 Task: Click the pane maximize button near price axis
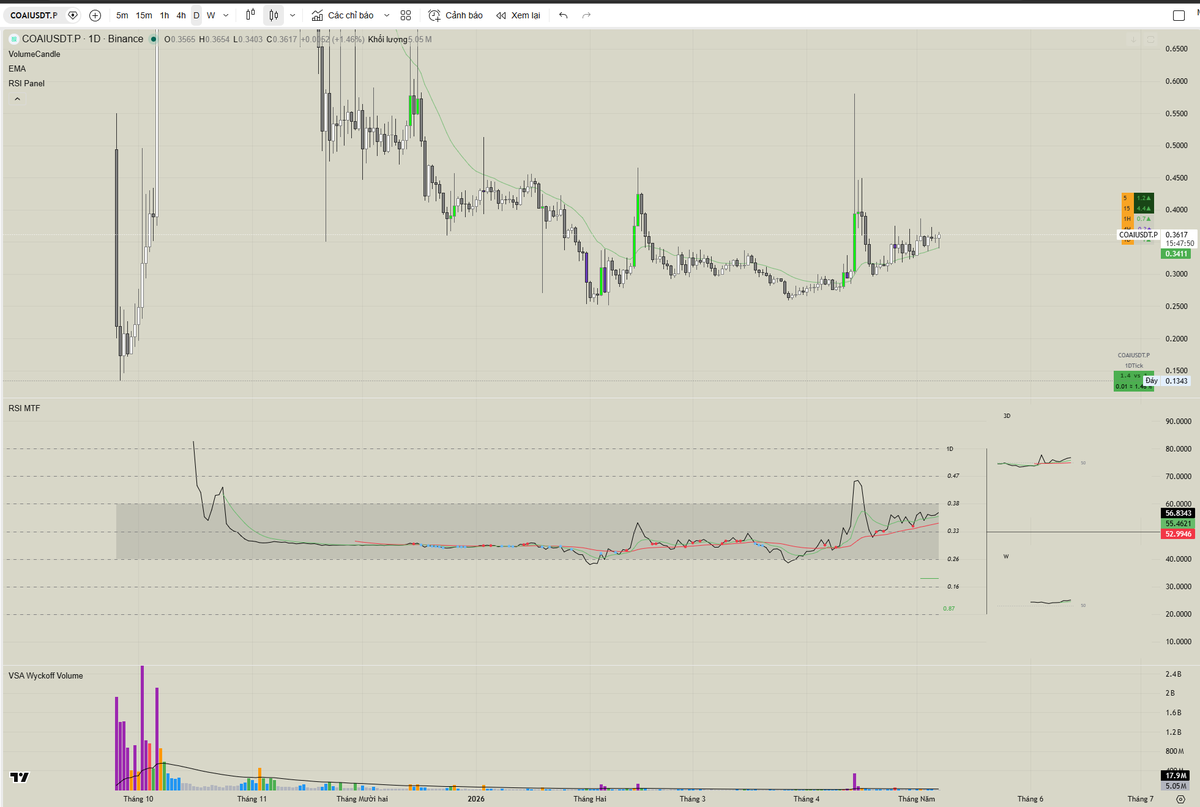pos(1151,40)
